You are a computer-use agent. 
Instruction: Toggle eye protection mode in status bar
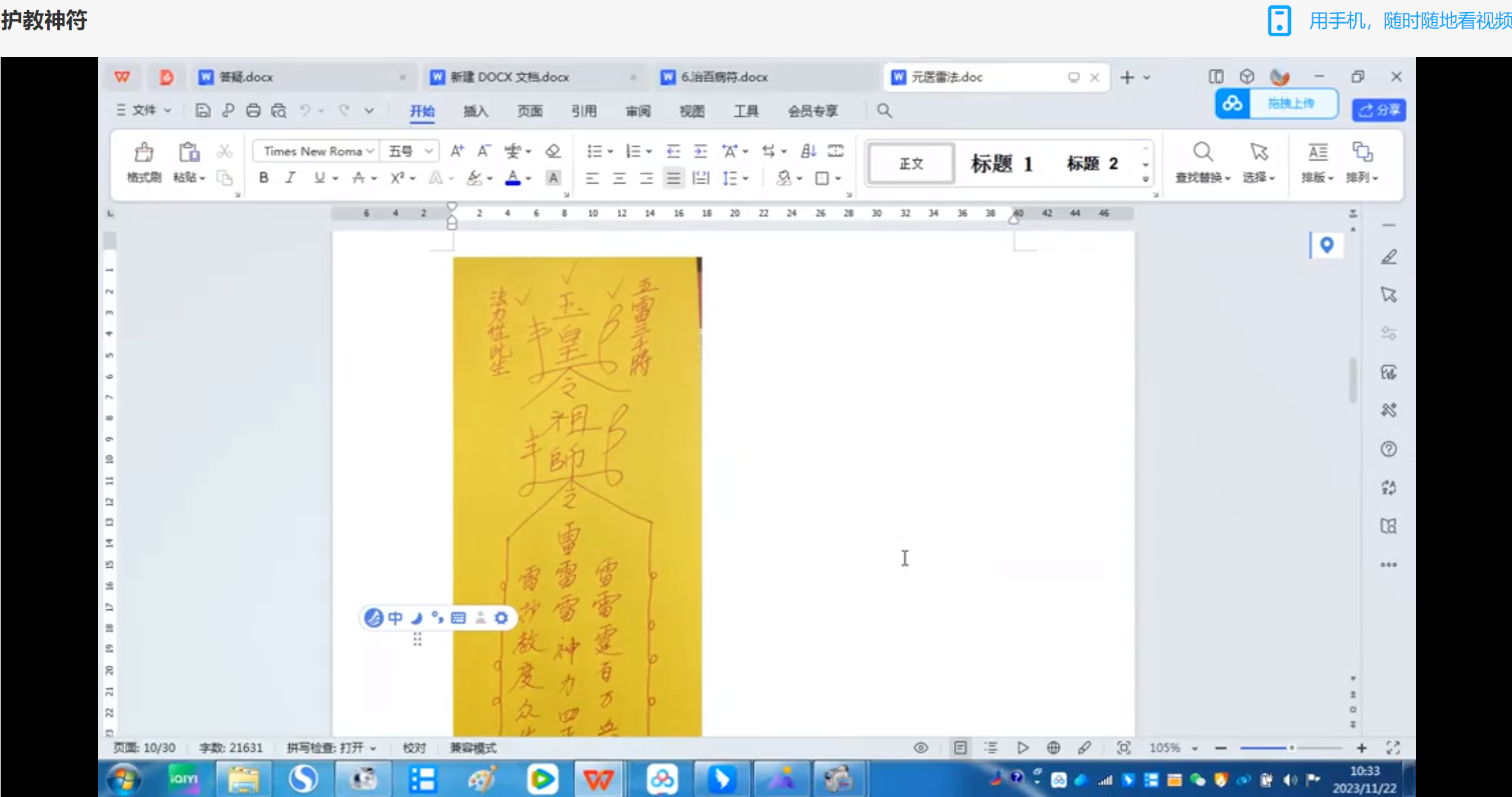[x=920, y=748]
